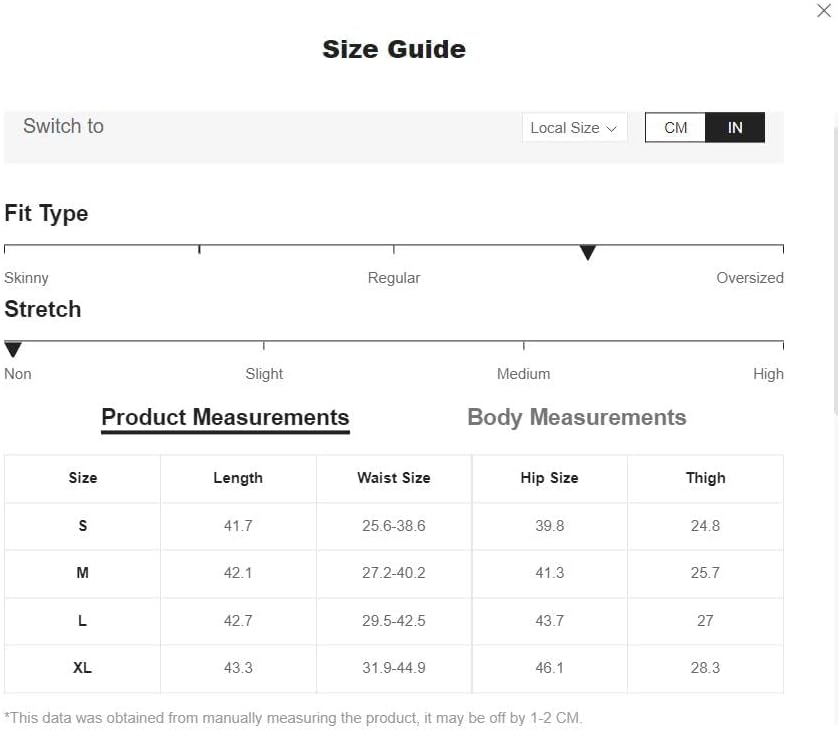Image resolution: width=838 pixels, height=730 pixels.
Task: Switch units to CM
Action: 675,128
